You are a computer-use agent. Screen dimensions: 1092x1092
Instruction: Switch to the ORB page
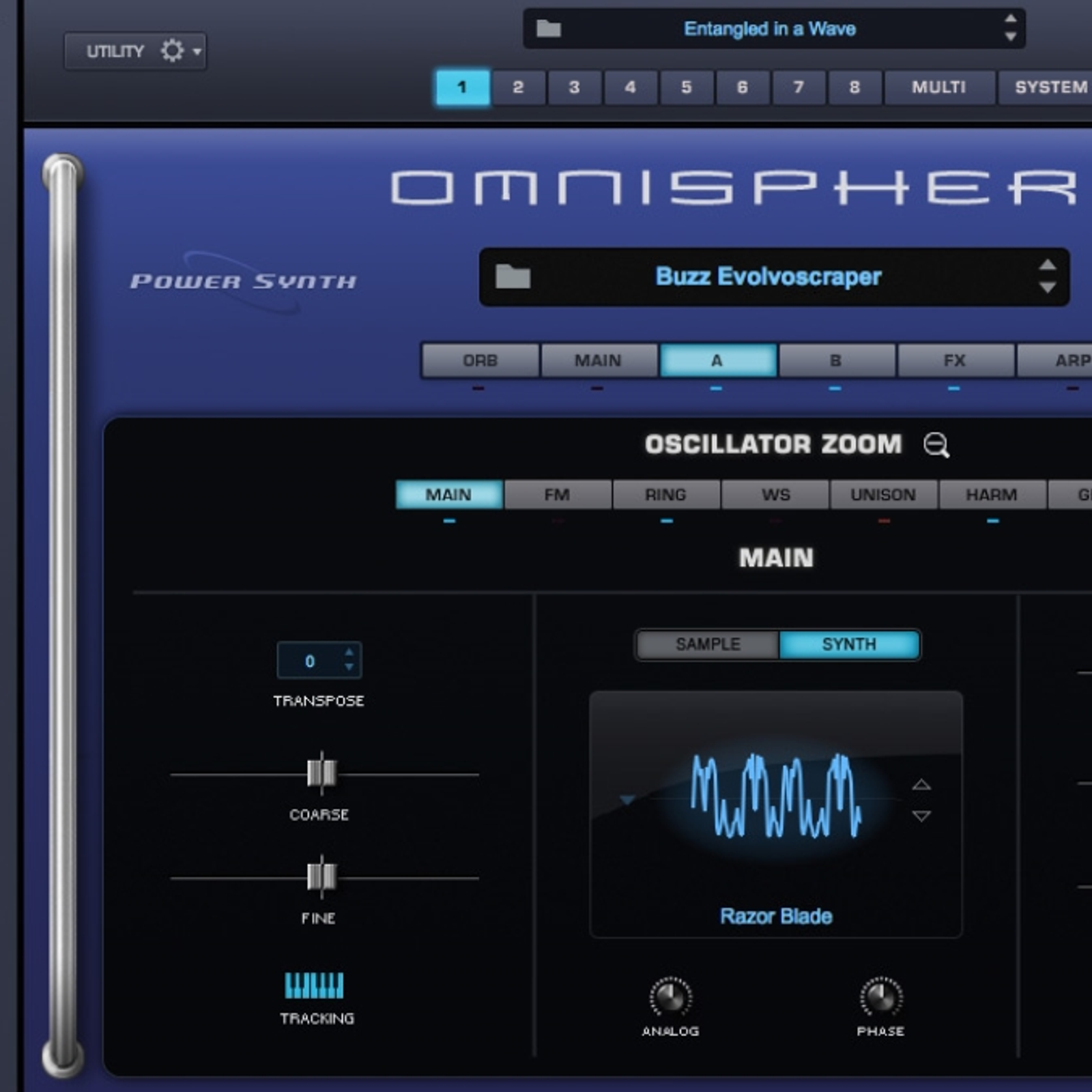[480, 360]
